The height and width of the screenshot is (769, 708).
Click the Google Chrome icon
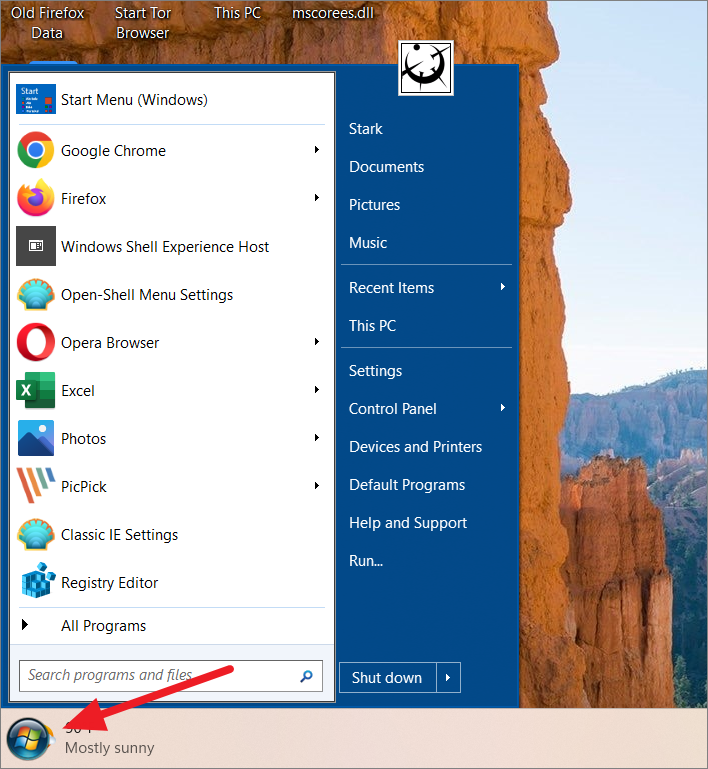[x=36, y=151]
